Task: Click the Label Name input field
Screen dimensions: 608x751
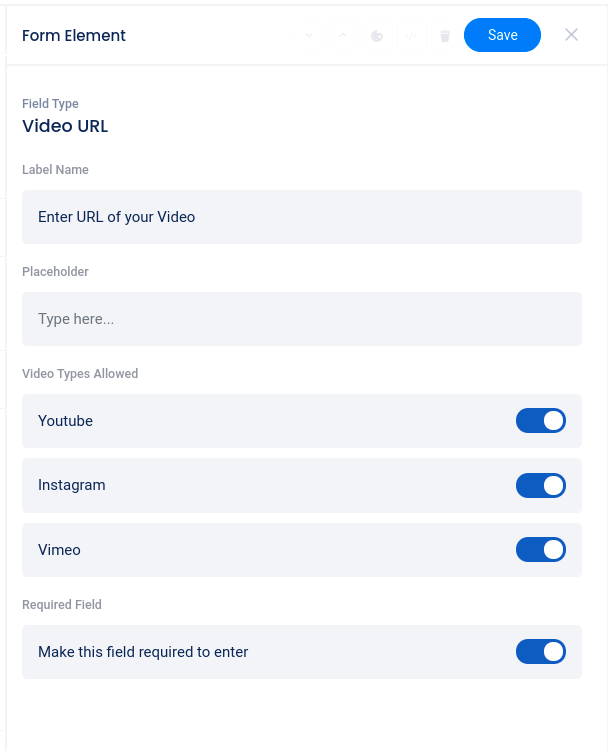Action: click(x=302, y=217)
